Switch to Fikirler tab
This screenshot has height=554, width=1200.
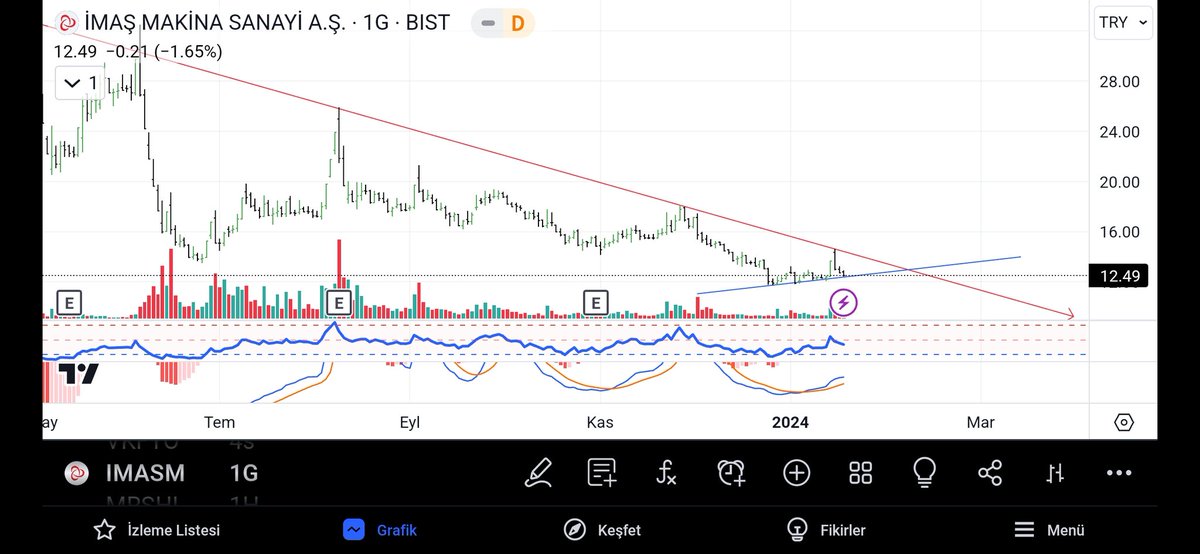pyautogui.click(x=826, y=530)
